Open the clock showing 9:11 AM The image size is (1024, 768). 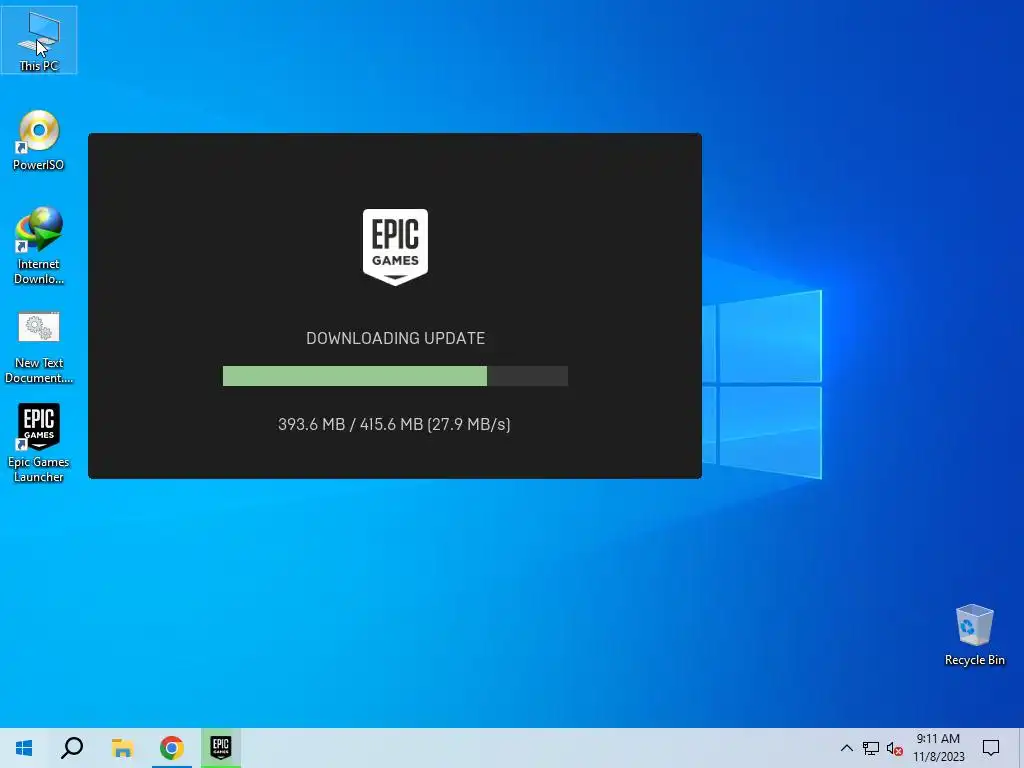pos(938,748)
